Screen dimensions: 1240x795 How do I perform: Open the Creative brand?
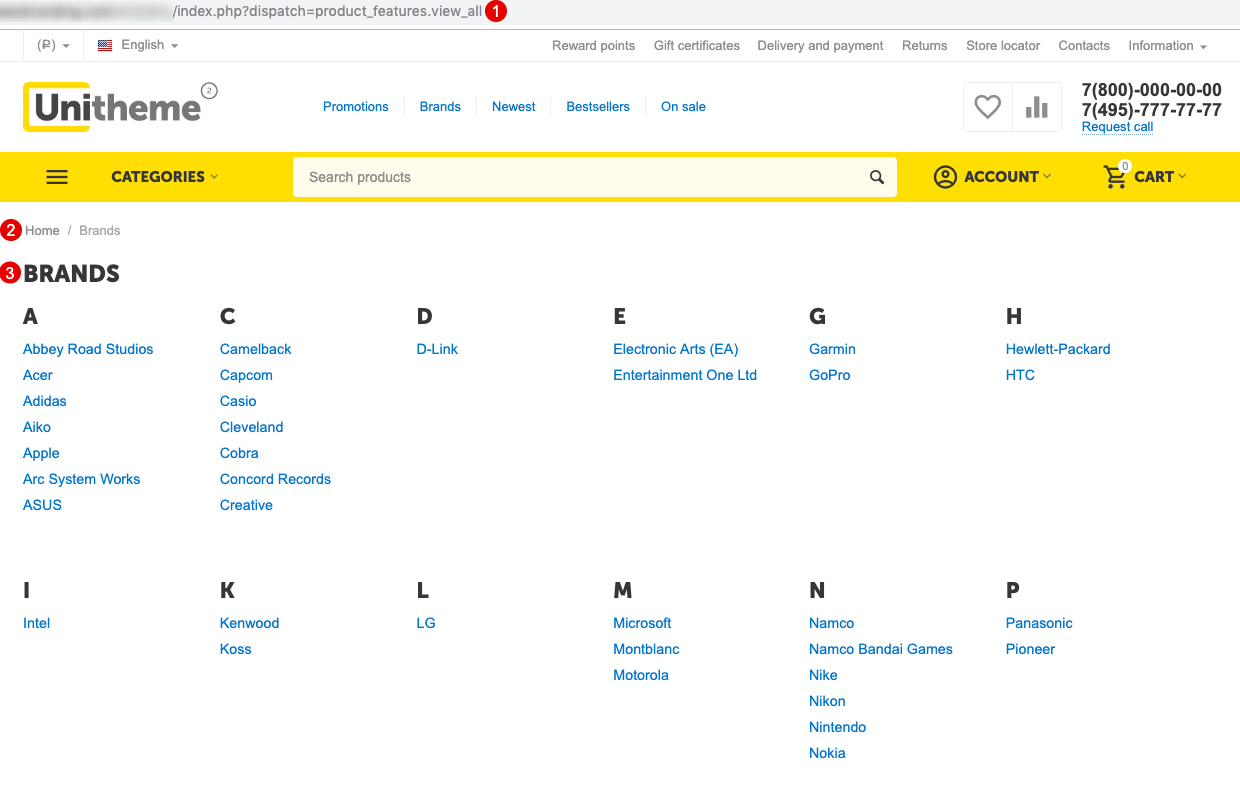(246, 505)
